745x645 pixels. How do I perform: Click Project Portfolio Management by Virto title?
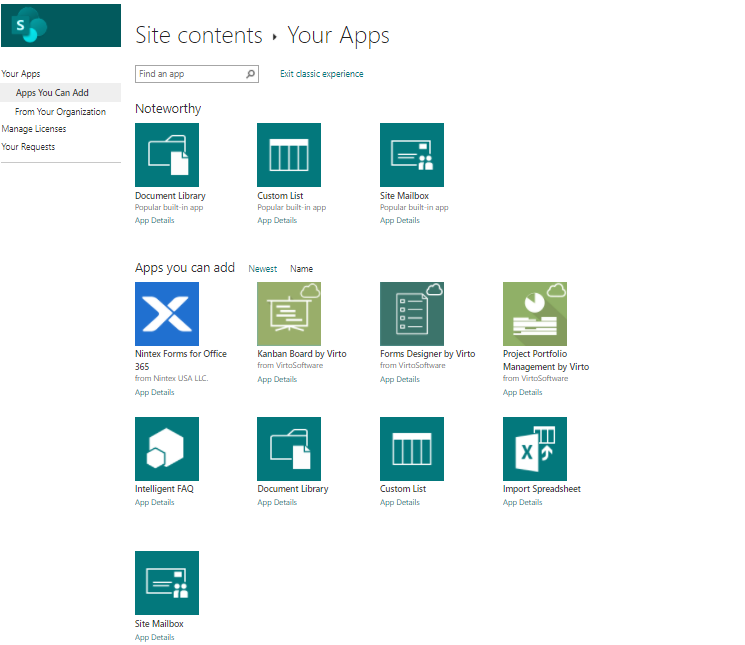tap(546, 360)
